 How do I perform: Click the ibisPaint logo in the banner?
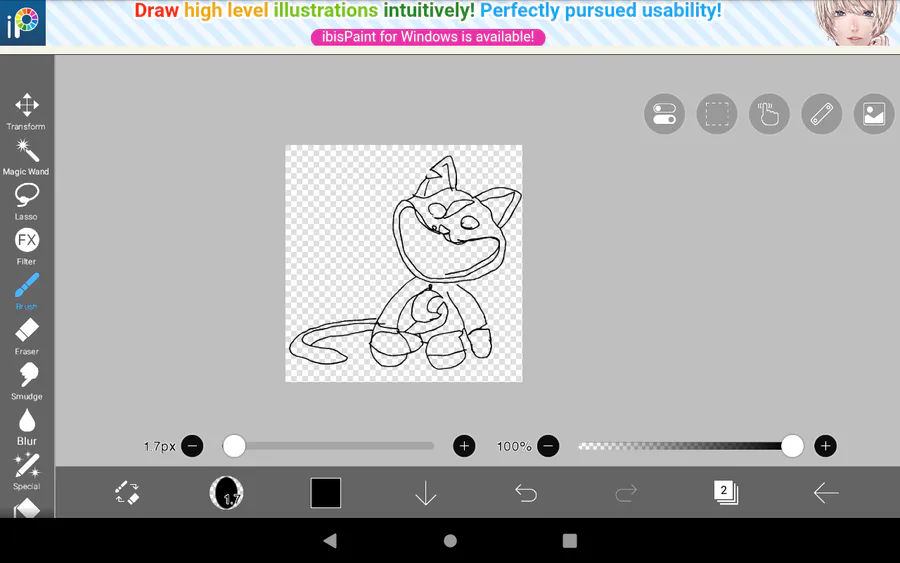pos(23,23)
